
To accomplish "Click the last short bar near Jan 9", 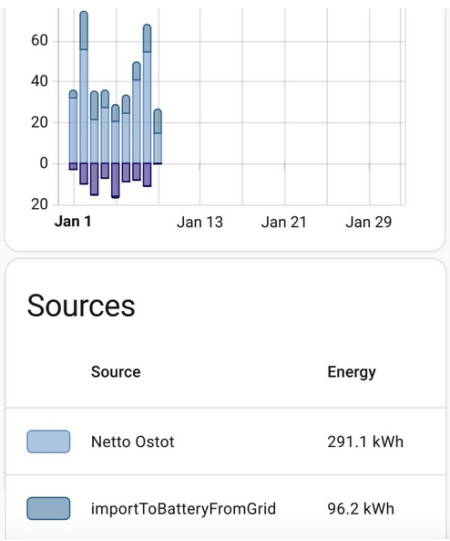I will pos(157,136).
